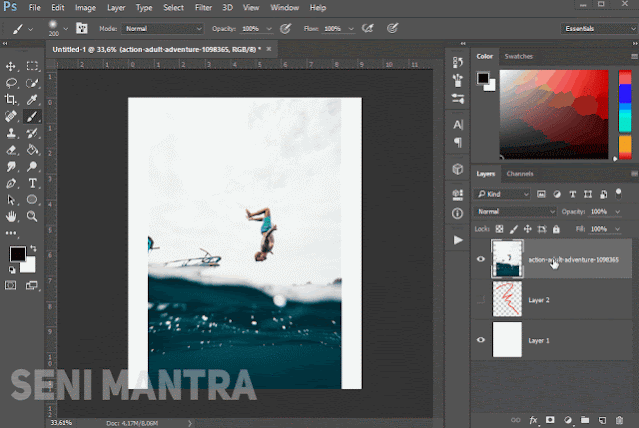Toggle pressure for brush size
Viewport: 639px width, 428px height.
(392, 28)
